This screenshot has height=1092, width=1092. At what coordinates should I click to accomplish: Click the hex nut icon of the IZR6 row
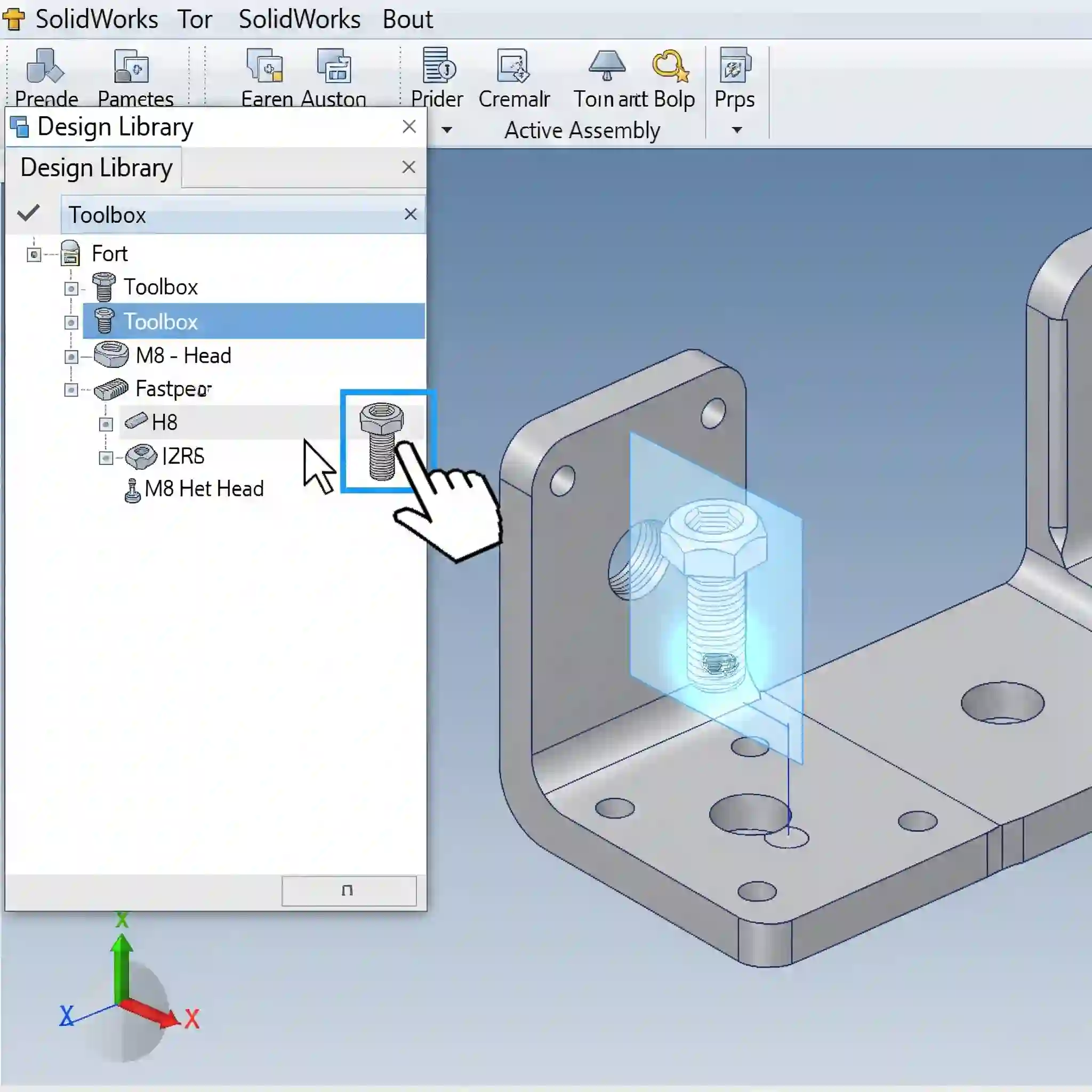141,457
